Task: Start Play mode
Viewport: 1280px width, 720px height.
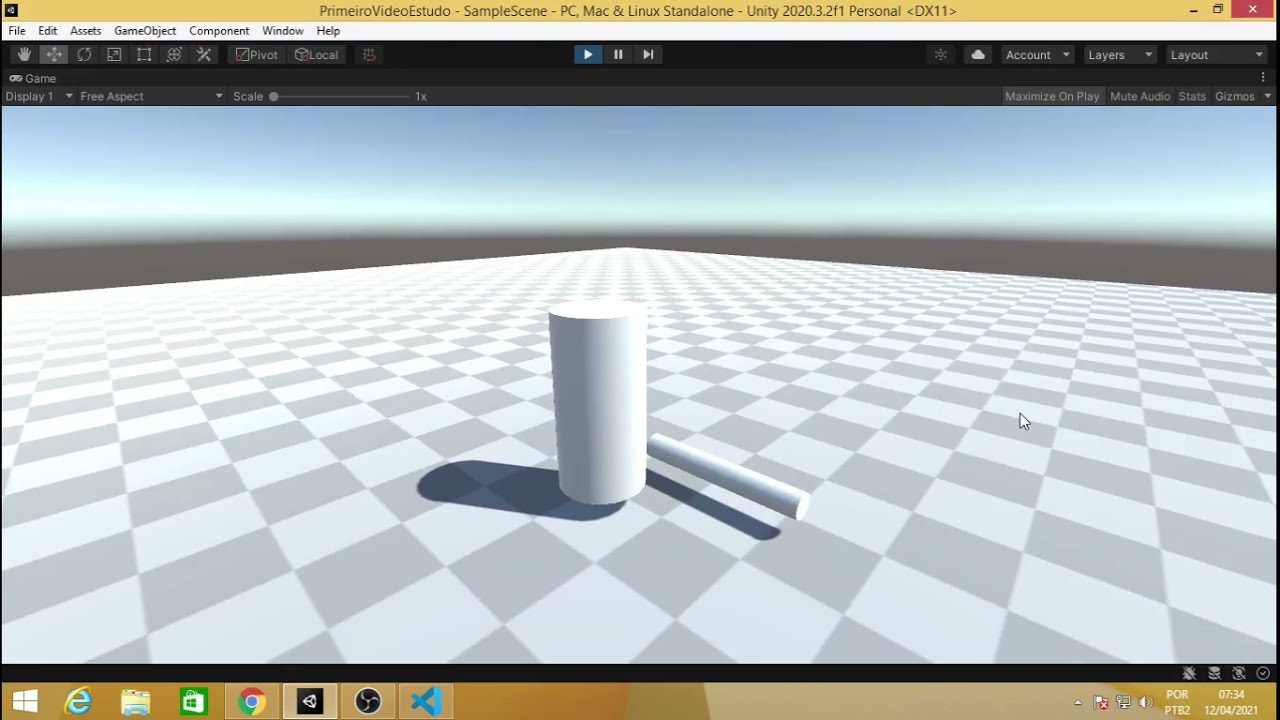Action: pos(588,55)
